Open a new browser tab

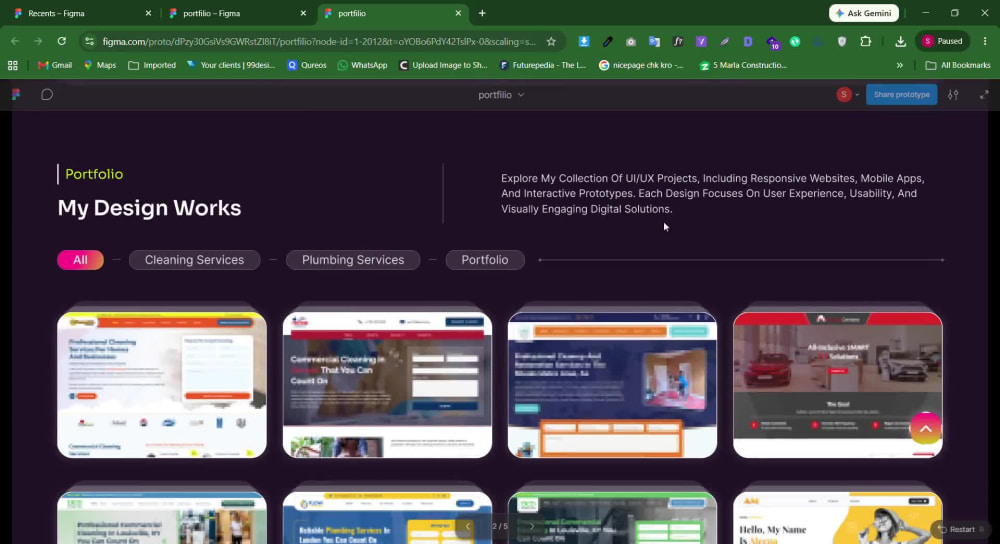[x=482, y=13]
